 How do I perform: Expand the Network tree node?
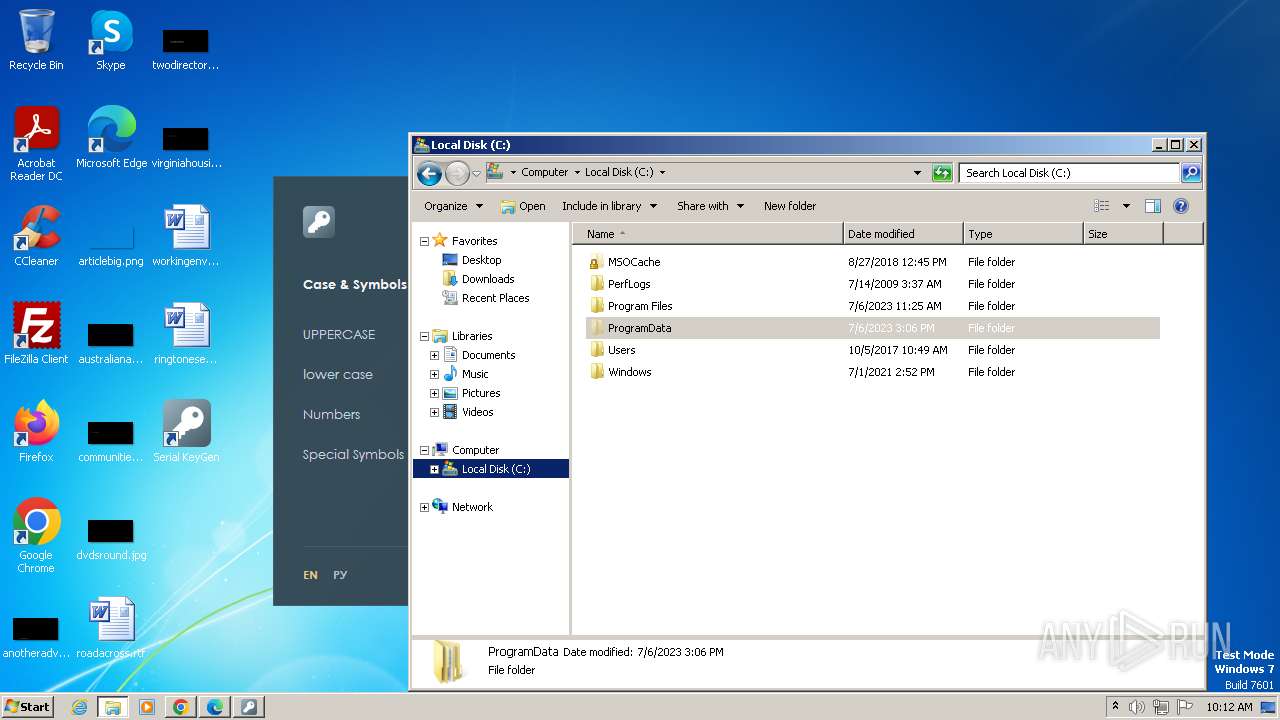click(x=424, y=508)
